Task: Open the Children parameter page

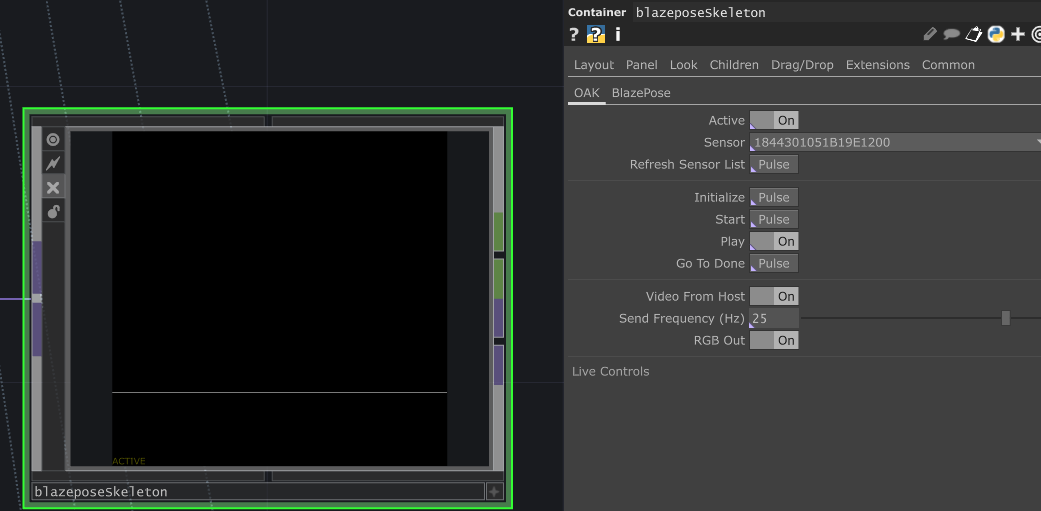Action: pos(734,65)
